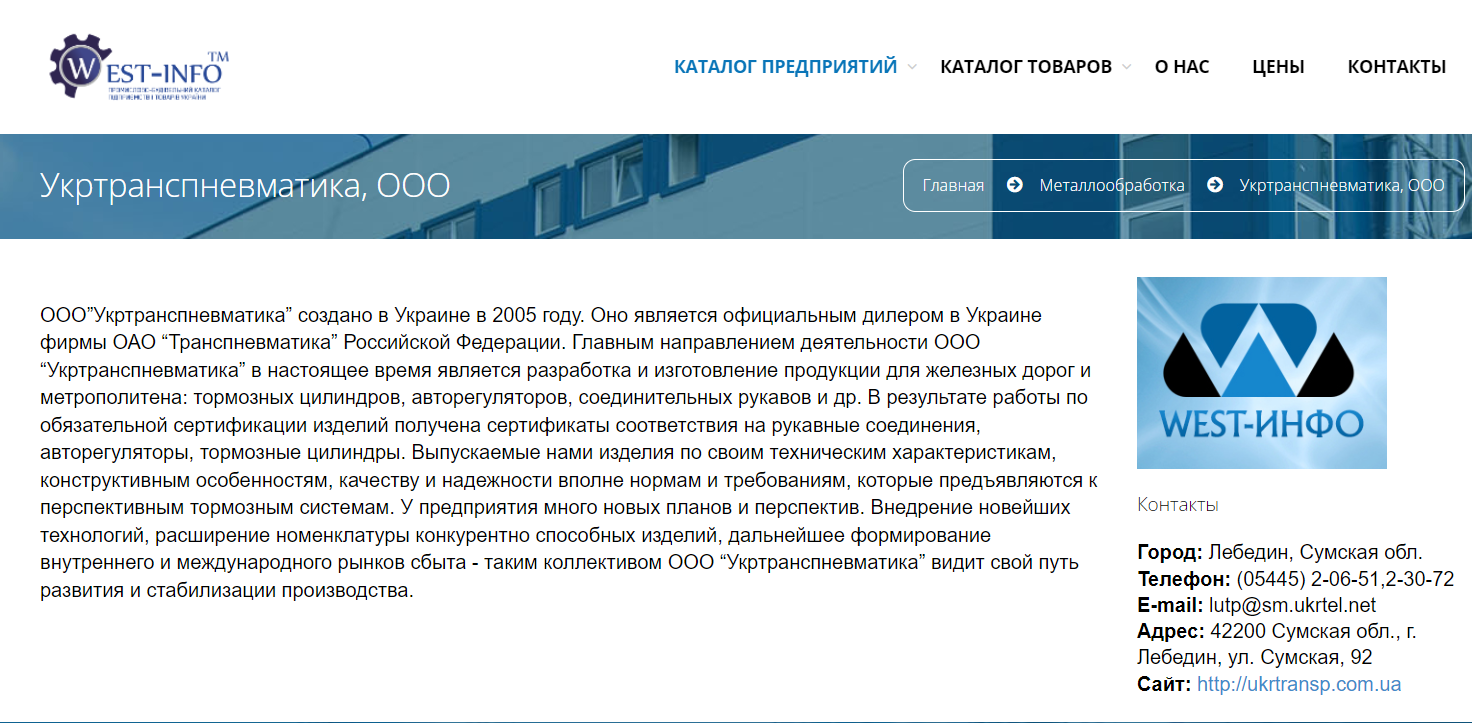Image resolution: width=1472 pixels, height=723 pixels.
Task: Click the Укртранспневматика, ООО page title
Action: pos(245,185)
